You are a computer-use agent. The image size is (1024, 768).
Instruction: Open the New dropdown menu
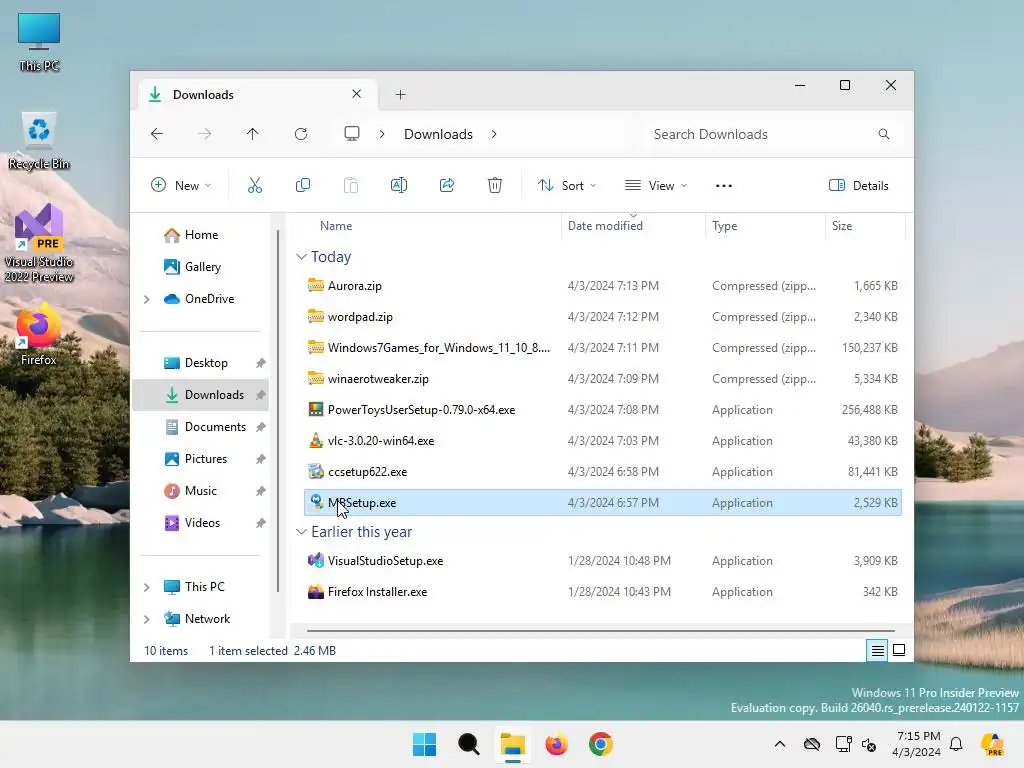[x=181, y=185]
